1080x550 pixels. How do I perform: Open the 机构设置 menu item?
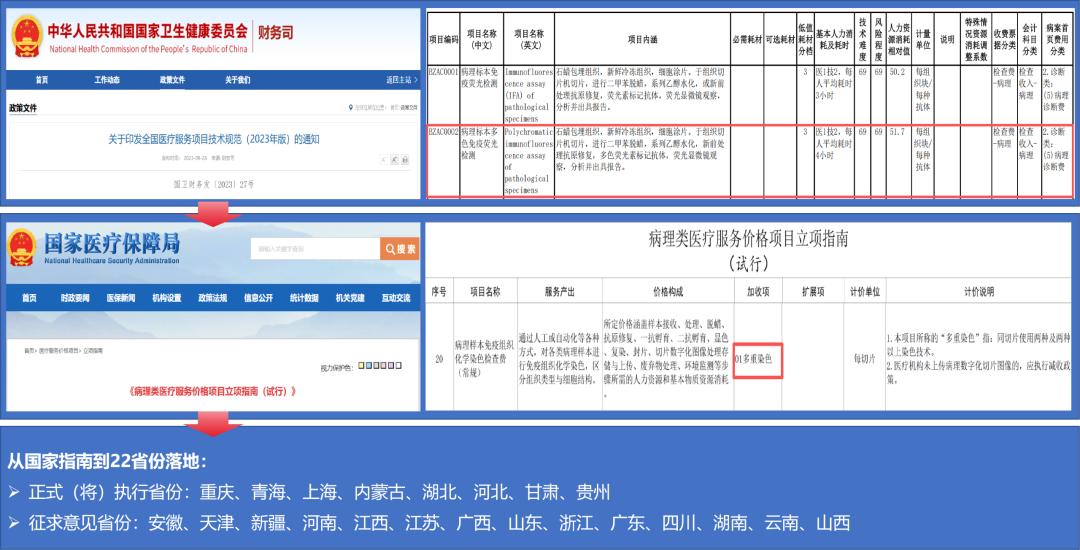(167, 298)
